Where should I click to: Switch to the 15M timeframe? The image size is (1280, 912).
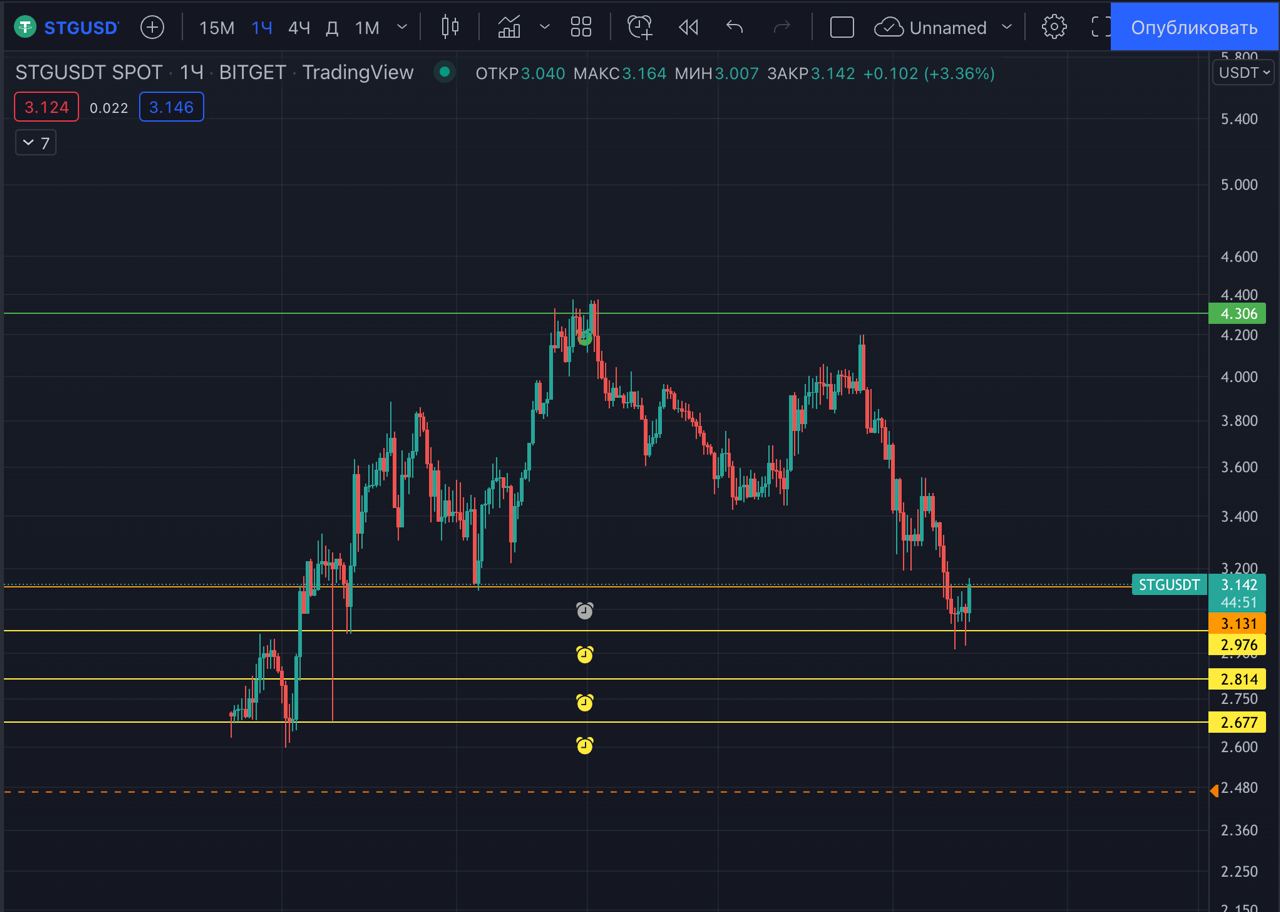(x=217, y=27)
